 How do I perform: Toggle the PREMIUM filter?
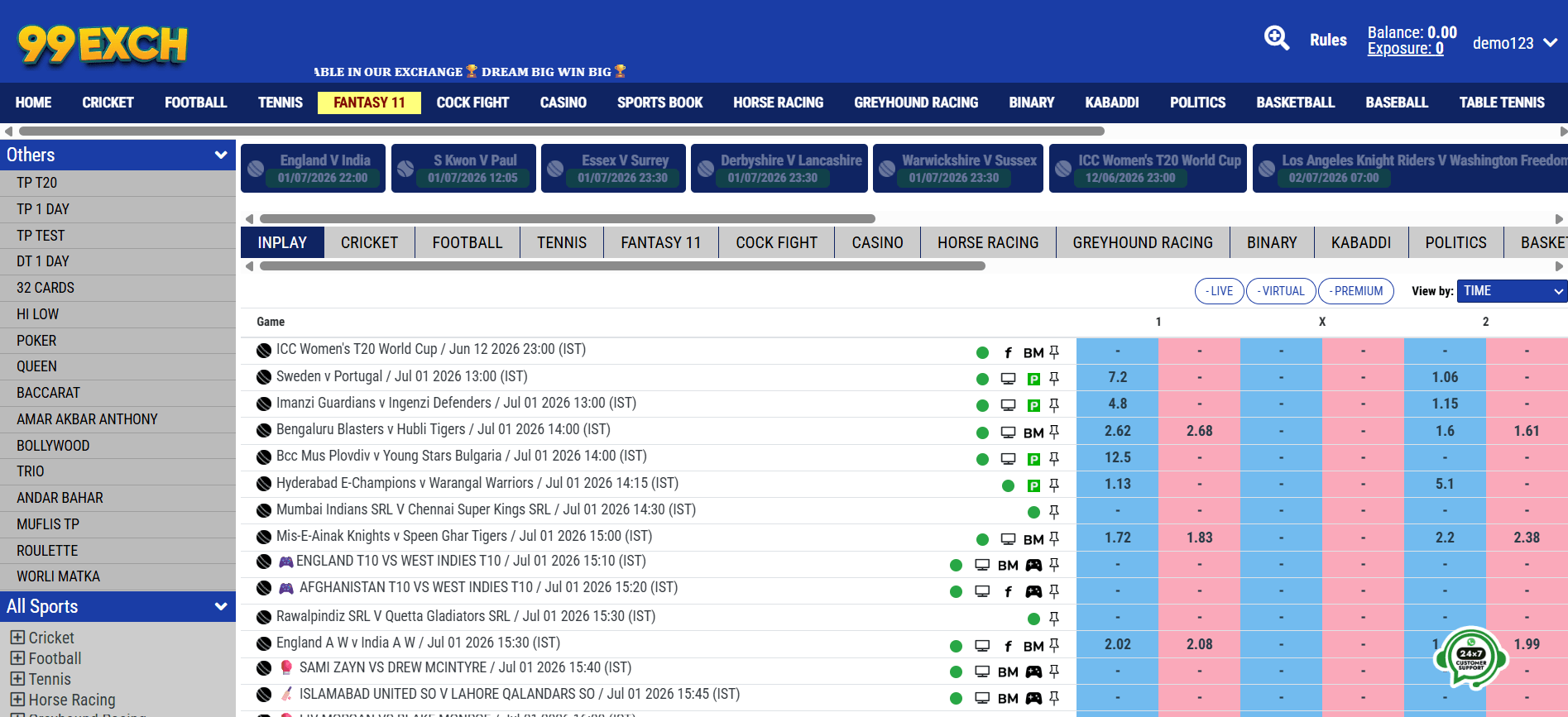[1356, 291]
